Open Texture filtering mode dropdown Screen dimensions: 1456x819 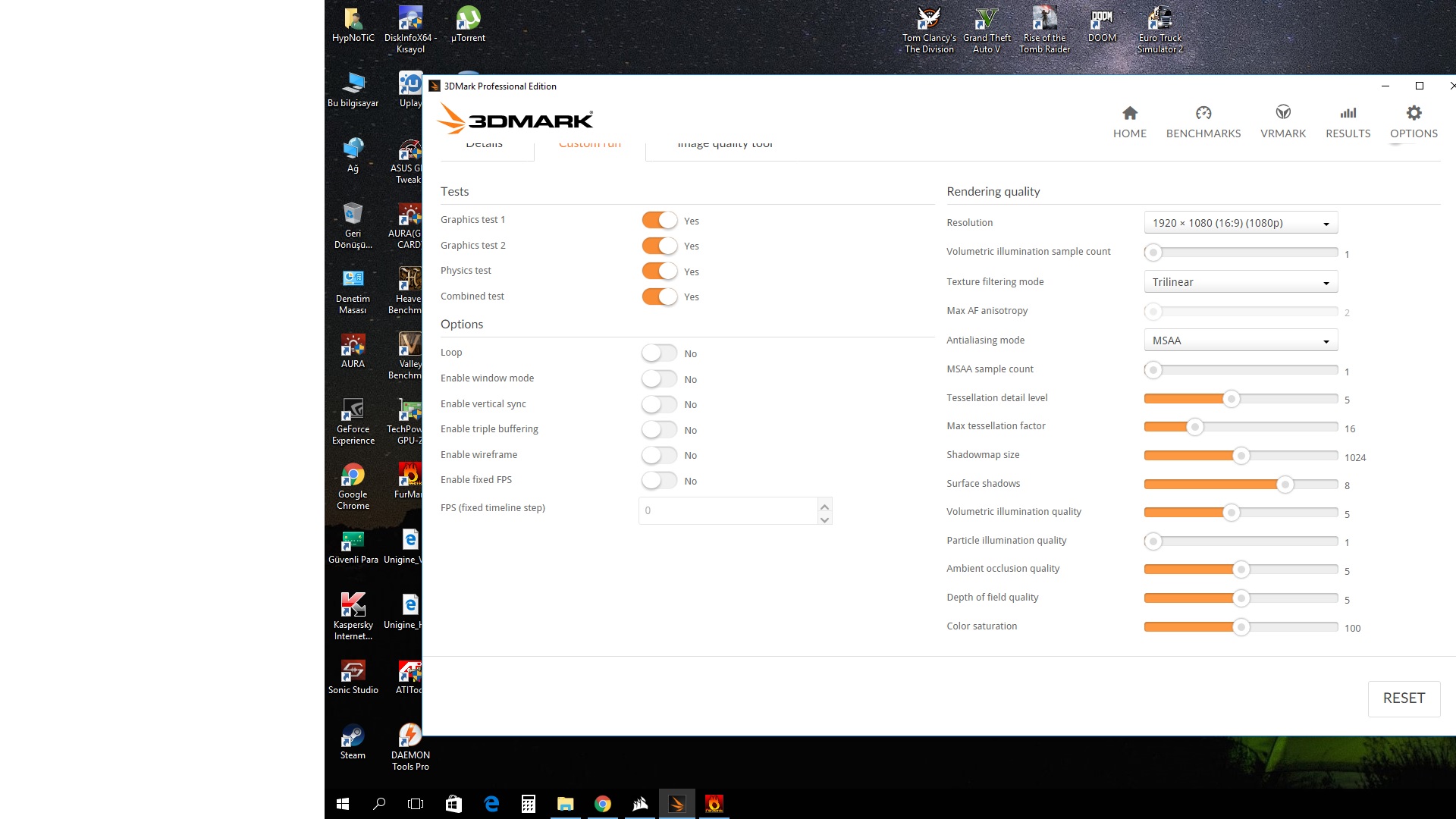pyautogui.click(x=1241, y=281)
